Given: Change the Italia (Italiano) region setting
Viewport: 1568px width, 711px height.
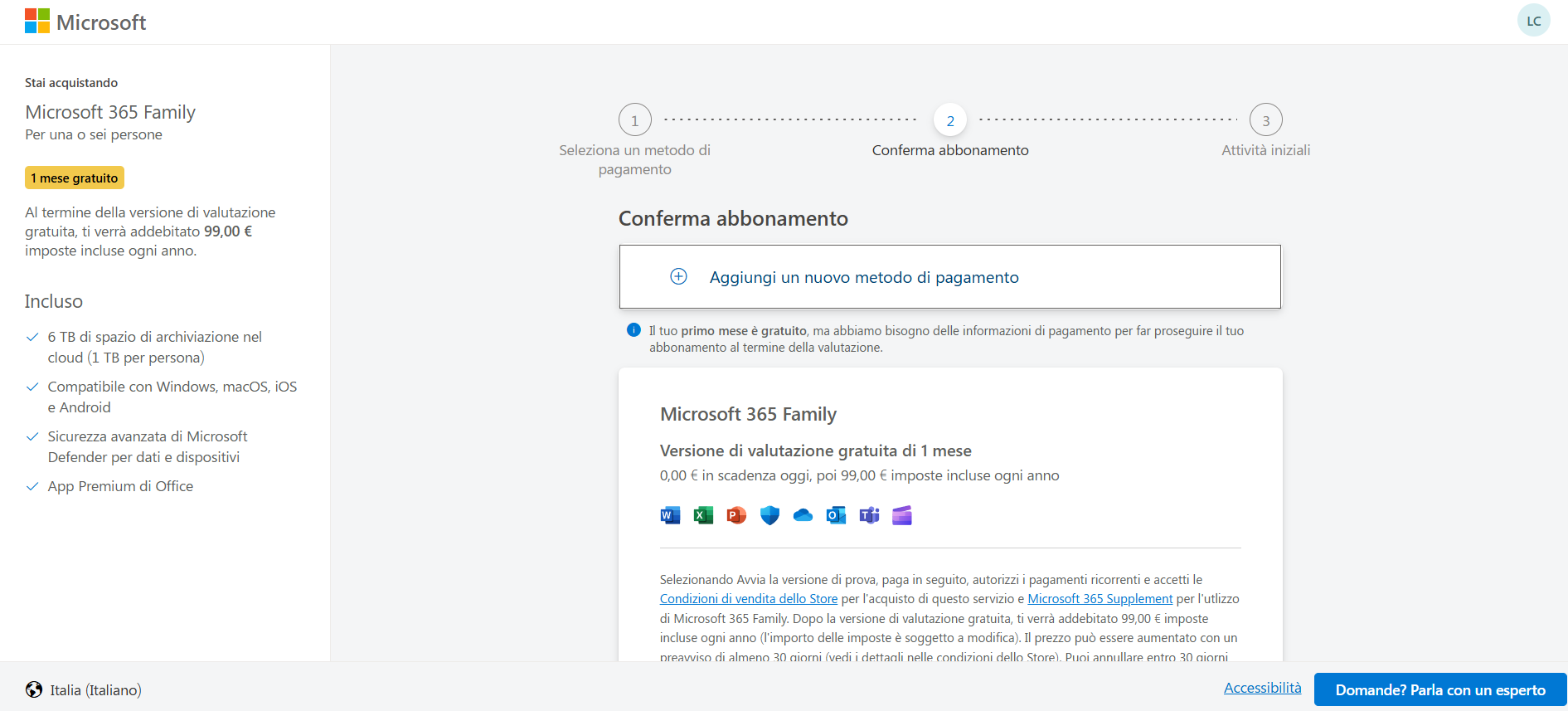Looking at the screenshot, I should tap(95, 690).
